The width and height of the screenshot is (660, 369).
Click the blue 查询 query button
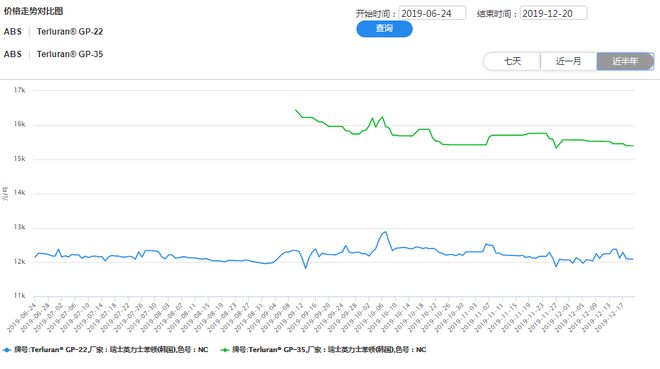pyautogui.click(x=384, y=28)
